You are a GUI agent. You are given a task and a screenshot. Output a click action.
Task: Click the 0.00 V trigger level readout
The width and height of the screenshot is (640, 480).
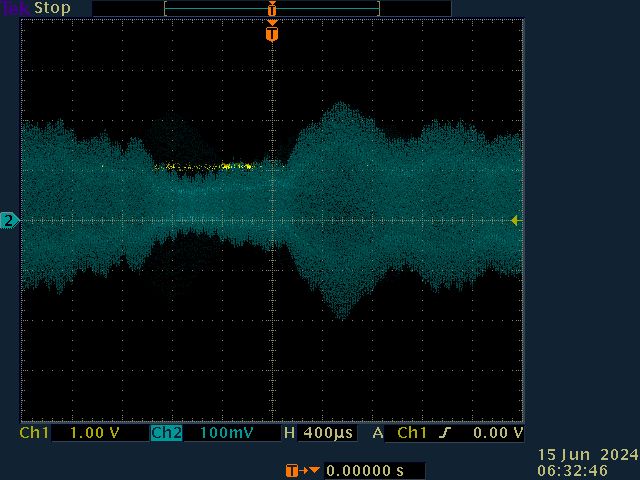(499, 434)
